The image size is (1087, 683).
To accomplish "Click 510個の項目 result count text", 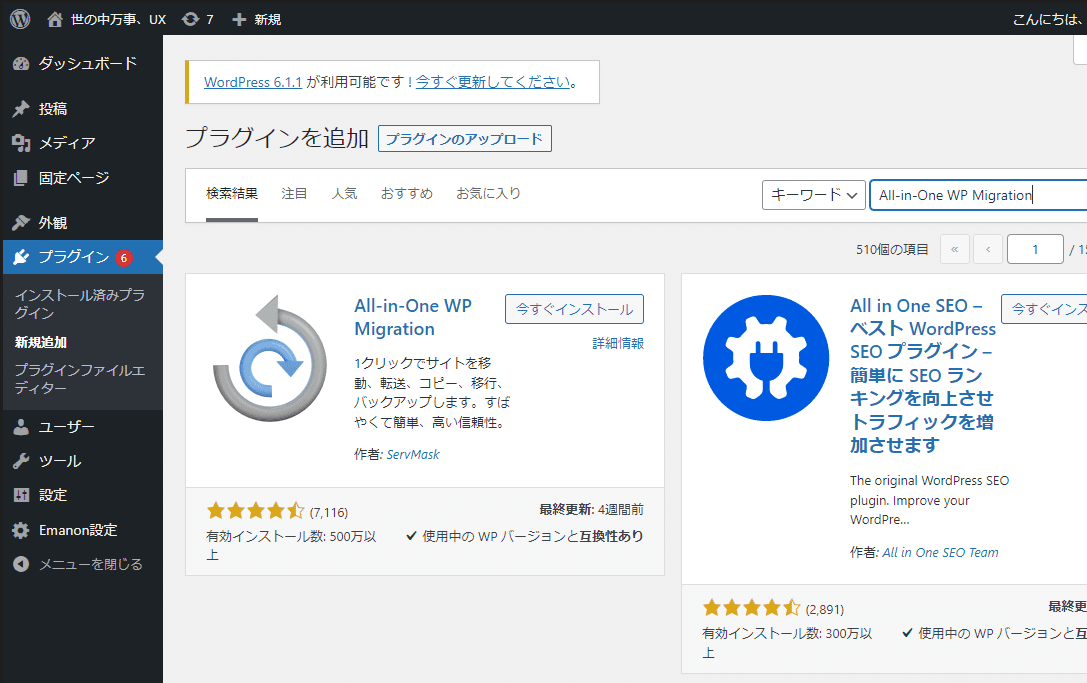I will [x=892, y=250].
